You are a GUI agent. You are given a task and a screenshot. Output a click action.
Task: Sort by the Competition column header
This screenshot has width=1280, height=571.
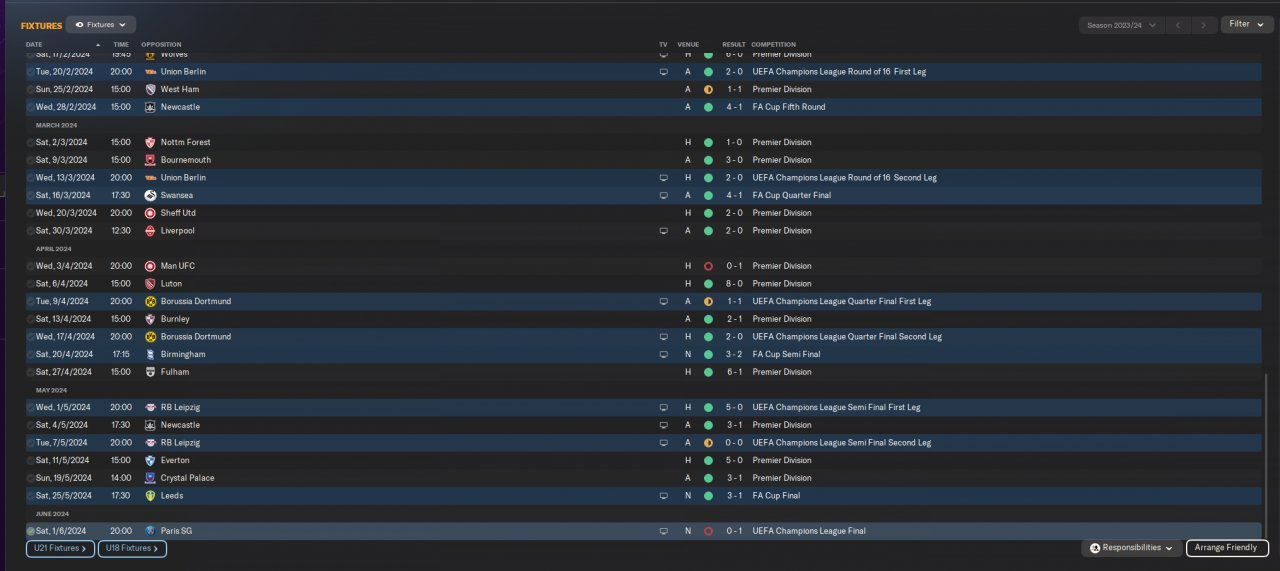pyautogui.click(x=774, y=45)
